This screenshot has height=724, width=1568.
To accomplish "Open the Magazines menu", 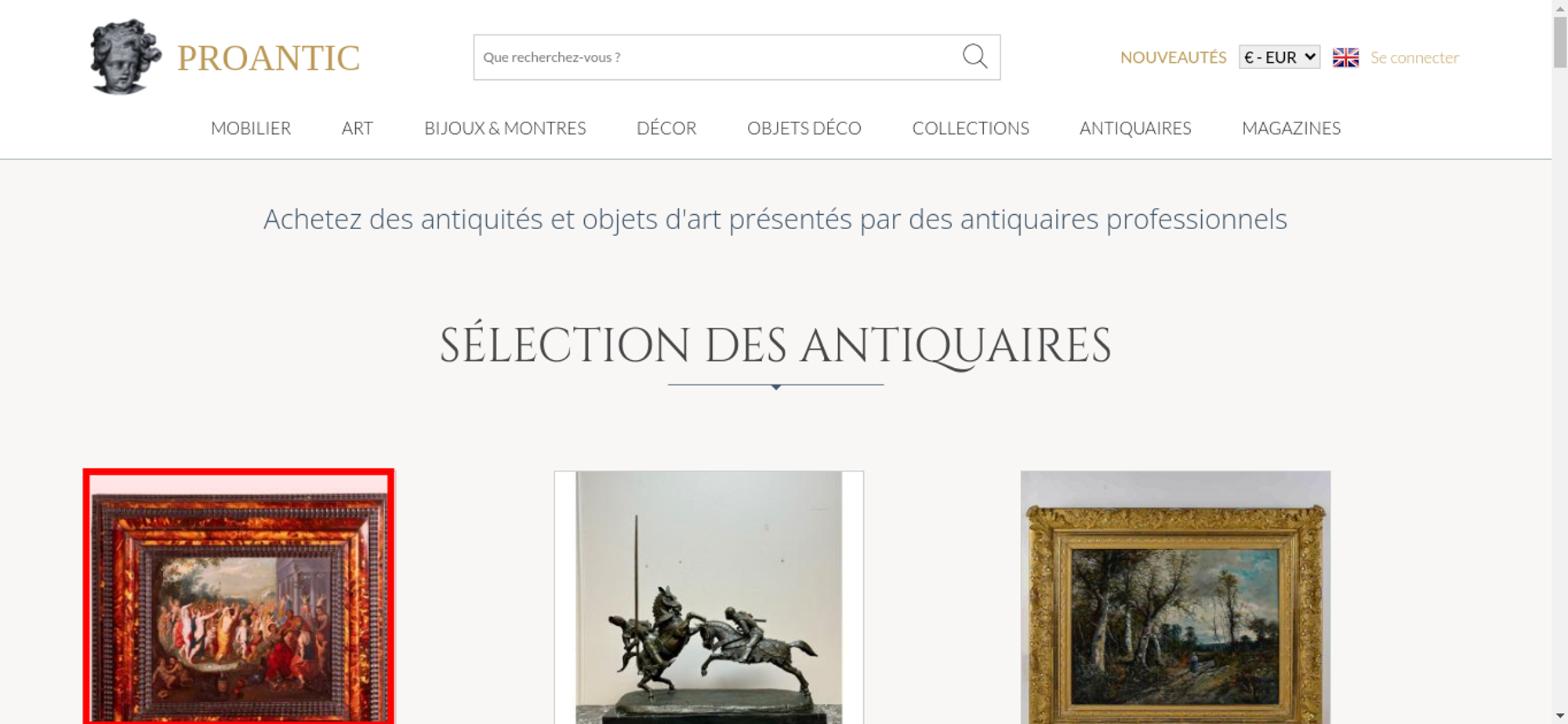I will point(1291,128).
